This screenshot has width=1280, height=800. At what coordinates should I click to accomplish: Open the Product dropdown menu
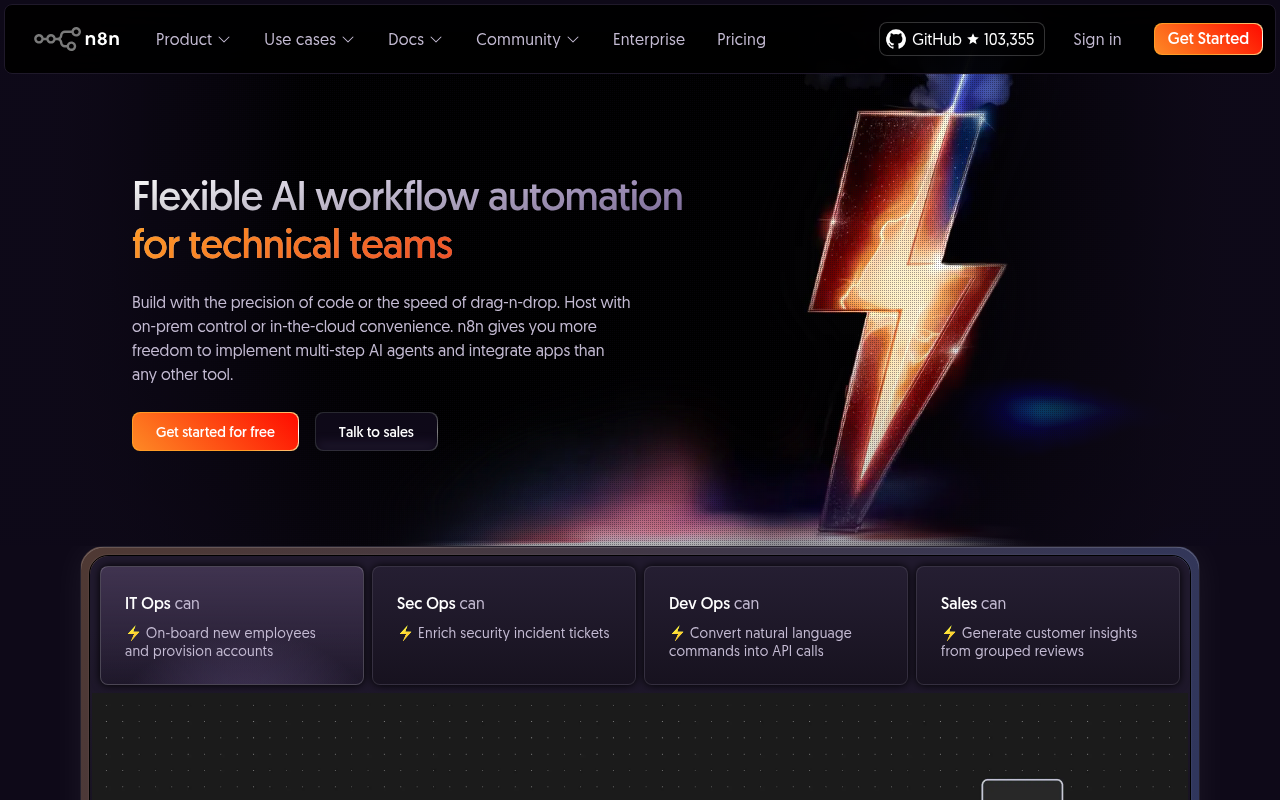[x=192, y=39]
